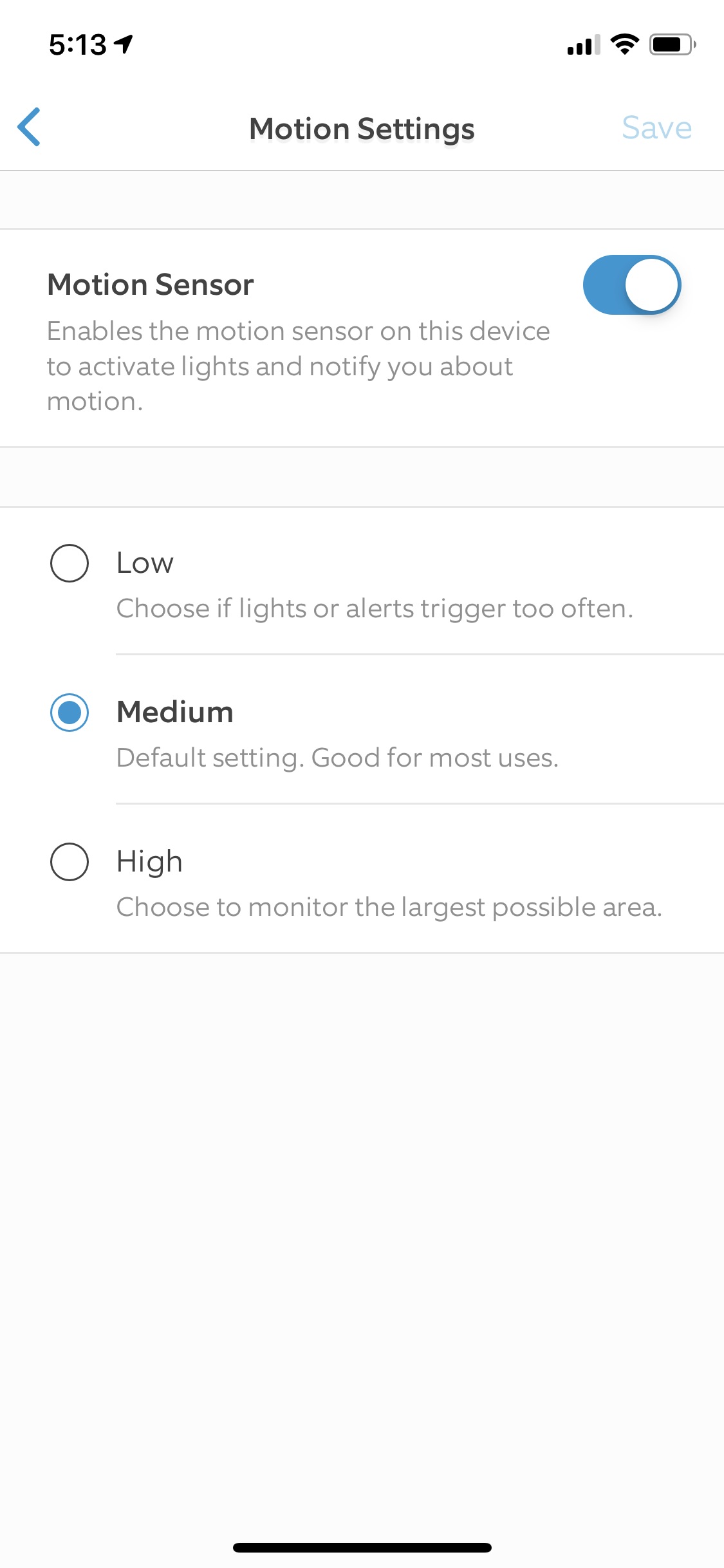Tap "Default setting. Good for most uses" text
Screen dimensions: 724x1568
[x=337, y=758]
